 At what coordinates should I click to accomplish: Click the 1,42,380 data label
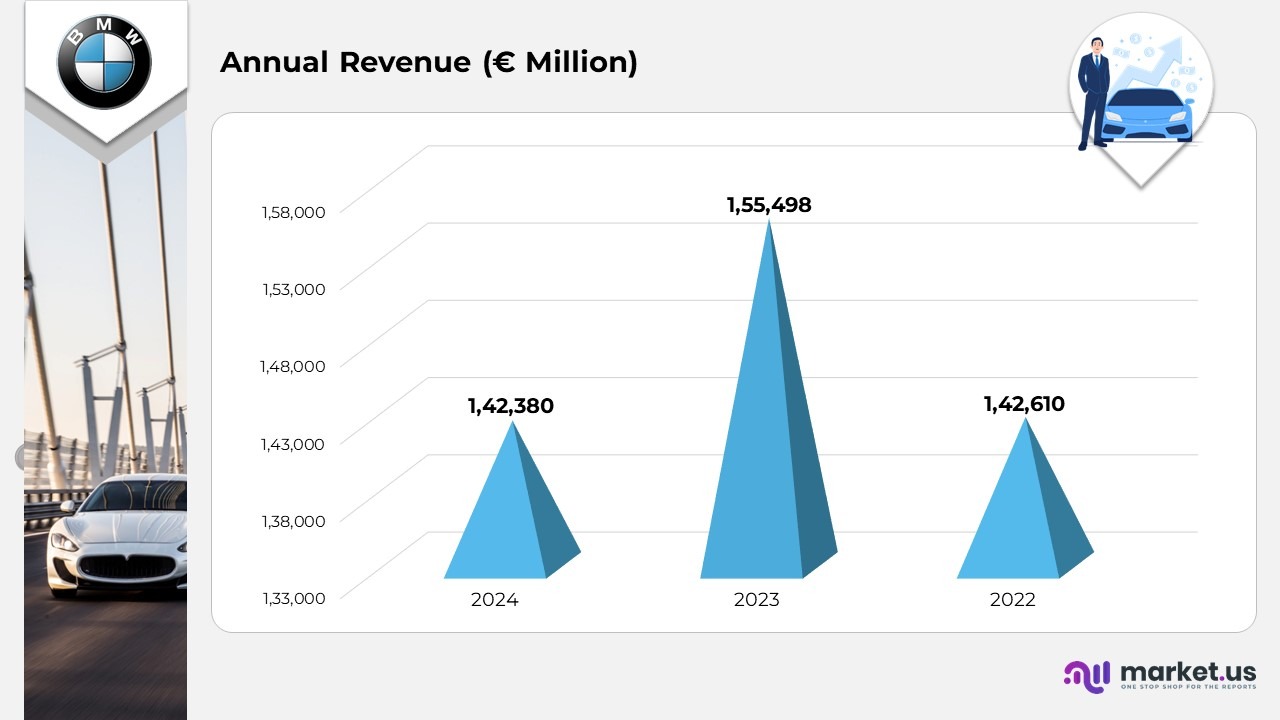point(510,406)
